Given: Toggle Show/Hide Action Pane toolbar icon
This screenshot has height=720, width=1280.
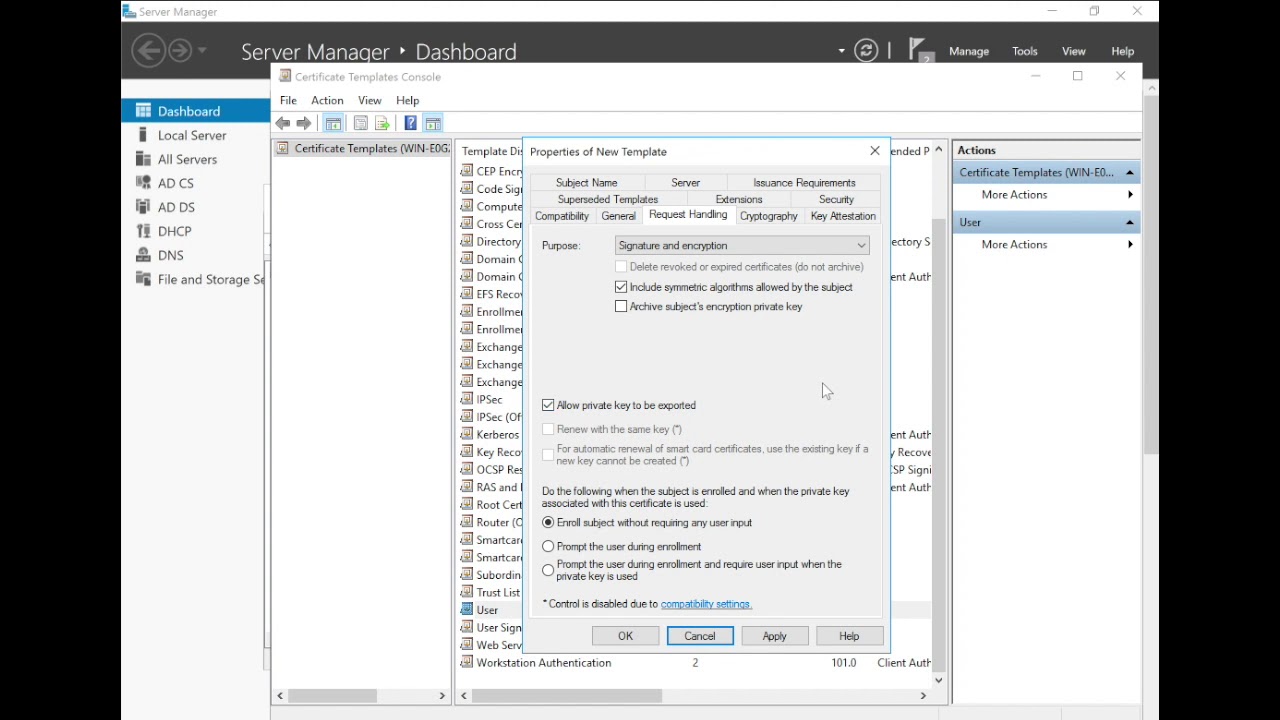Looking at the screenshot, I should click(433, 123).
